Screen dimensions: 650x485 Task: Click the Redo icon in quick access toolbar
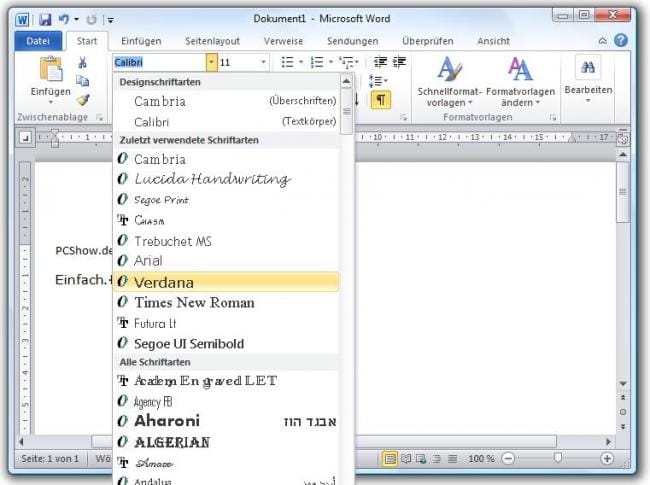point(91,19)
